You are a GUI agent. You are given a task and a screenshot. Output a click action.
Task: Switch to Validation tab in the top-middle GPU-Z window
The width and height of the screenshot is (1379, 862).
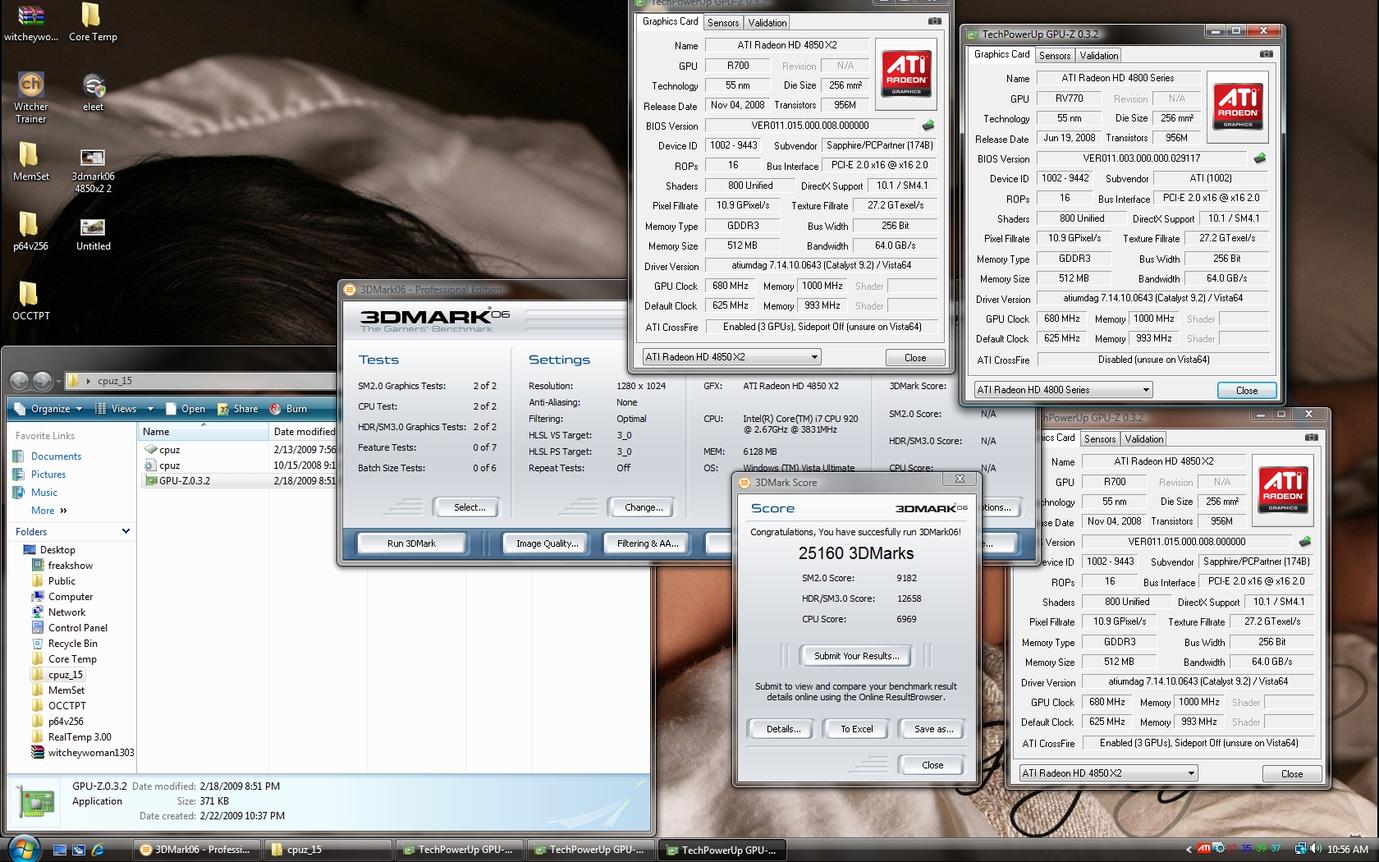pos(767,22)
